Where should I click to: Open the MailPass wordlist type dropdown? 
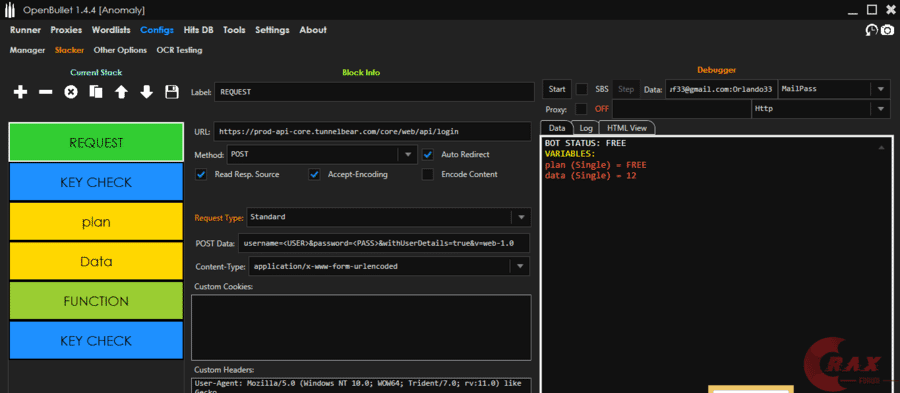(x=880, y=89)
